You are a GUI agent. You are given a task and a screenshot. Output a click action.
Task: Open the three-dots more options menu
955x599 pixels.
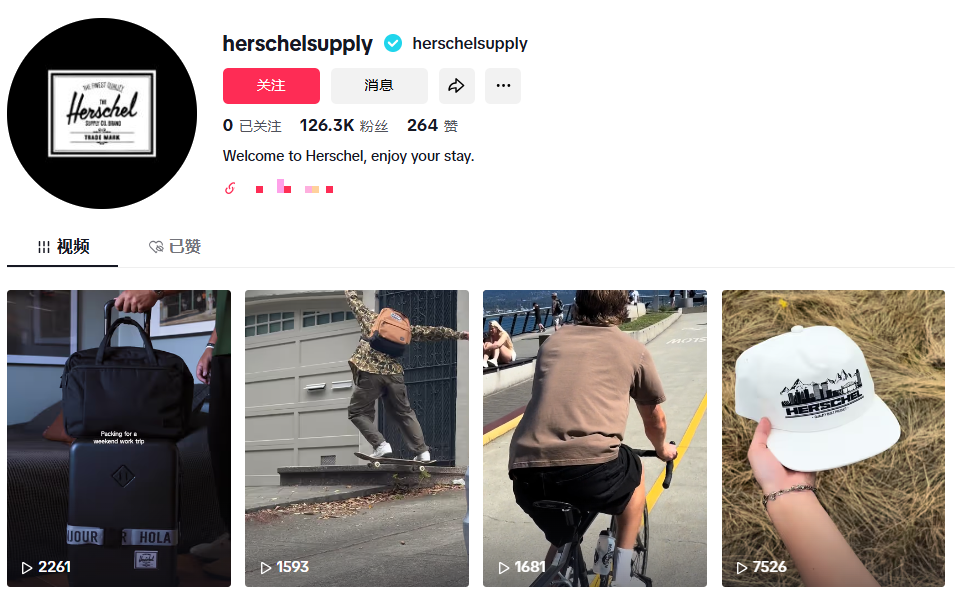click(x=503, y=86)
